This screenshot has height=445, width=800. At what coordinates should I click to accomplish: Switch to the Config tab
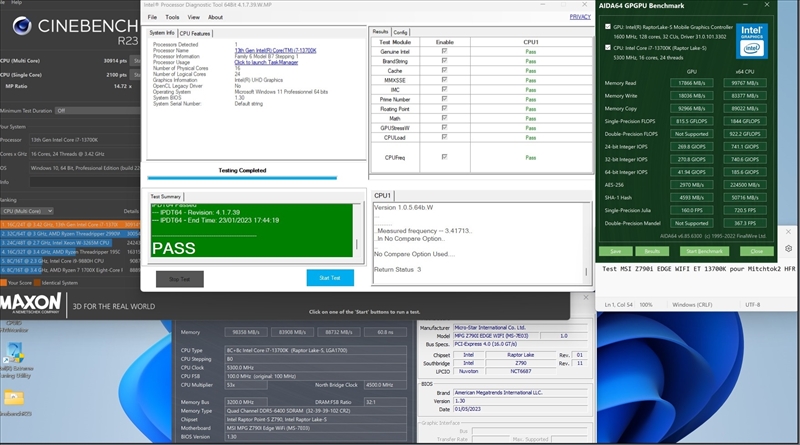400,32
